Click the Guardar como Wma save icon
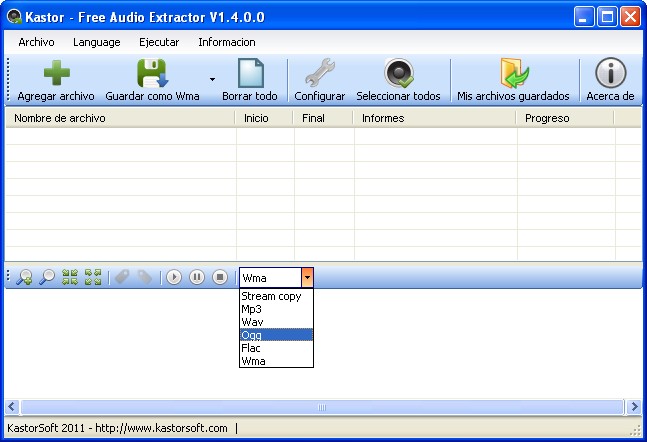The height and width of the screenshot is (442, 647). point(153,73)
